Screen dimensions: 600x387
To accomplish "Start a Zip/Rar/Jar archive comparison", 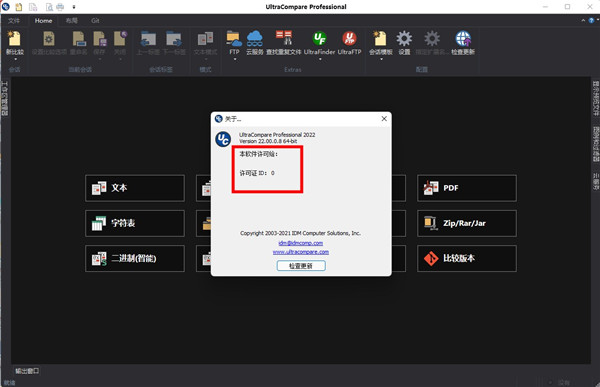I will 467,223.
